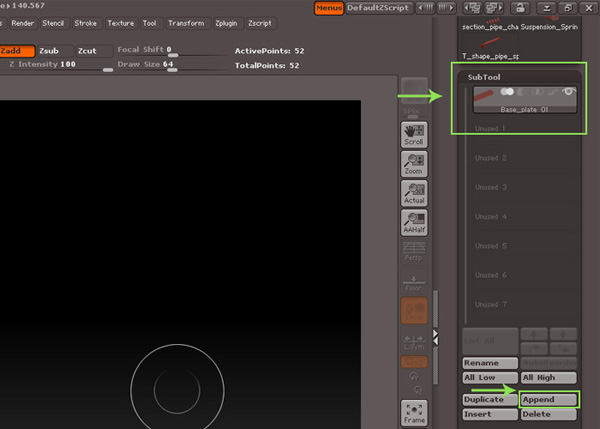The image size is (600, 429).
Task: Toggle the Menus button
Action: coord(327,8)
